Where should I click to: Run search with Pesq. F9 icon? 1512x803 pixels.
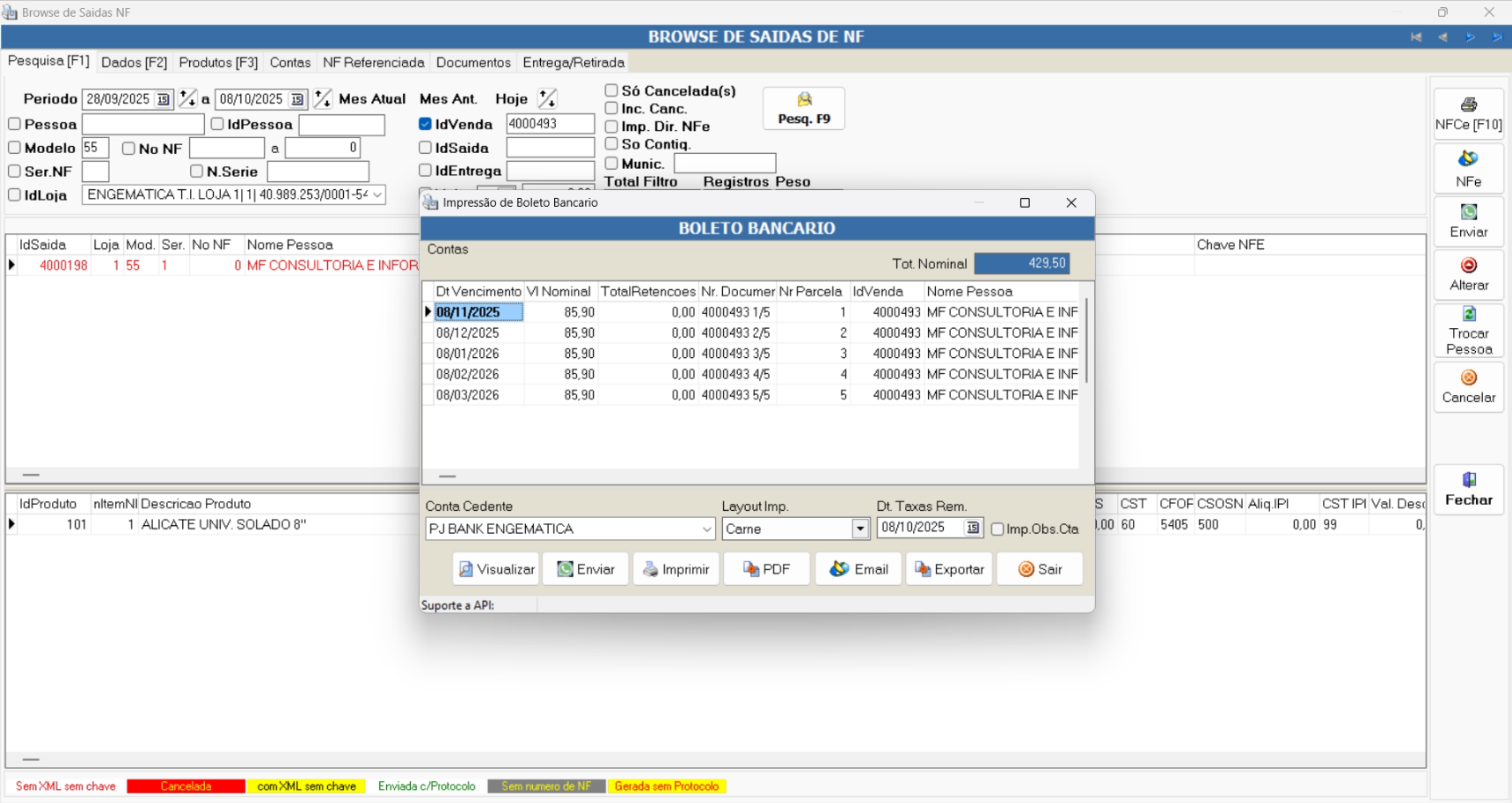pos(804,99)
